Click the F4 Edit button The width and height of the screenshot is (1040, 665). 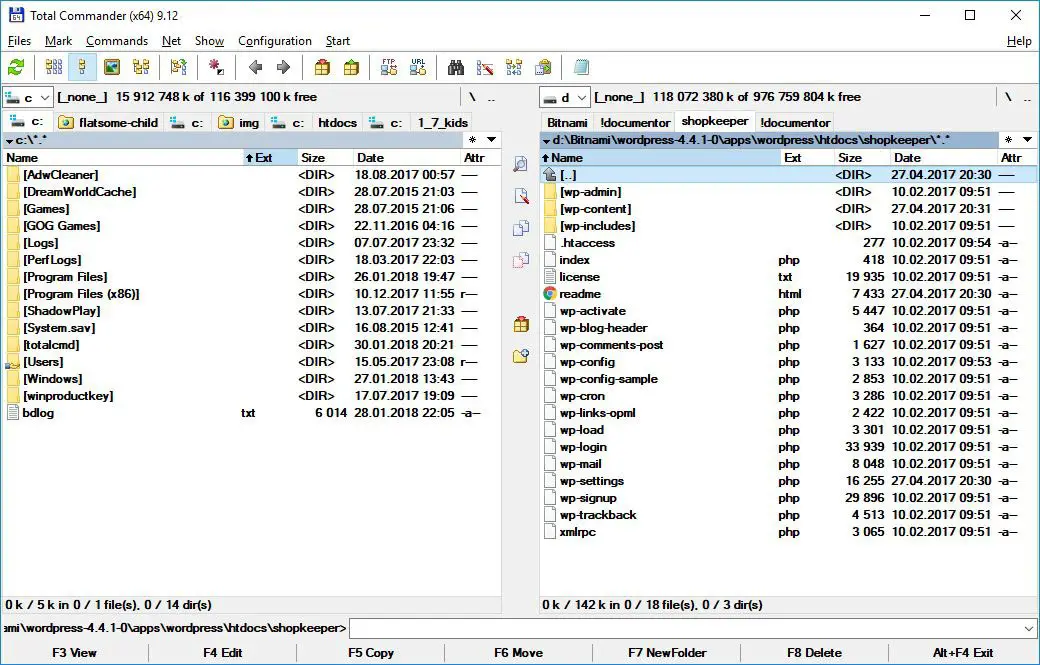point(223,652)
